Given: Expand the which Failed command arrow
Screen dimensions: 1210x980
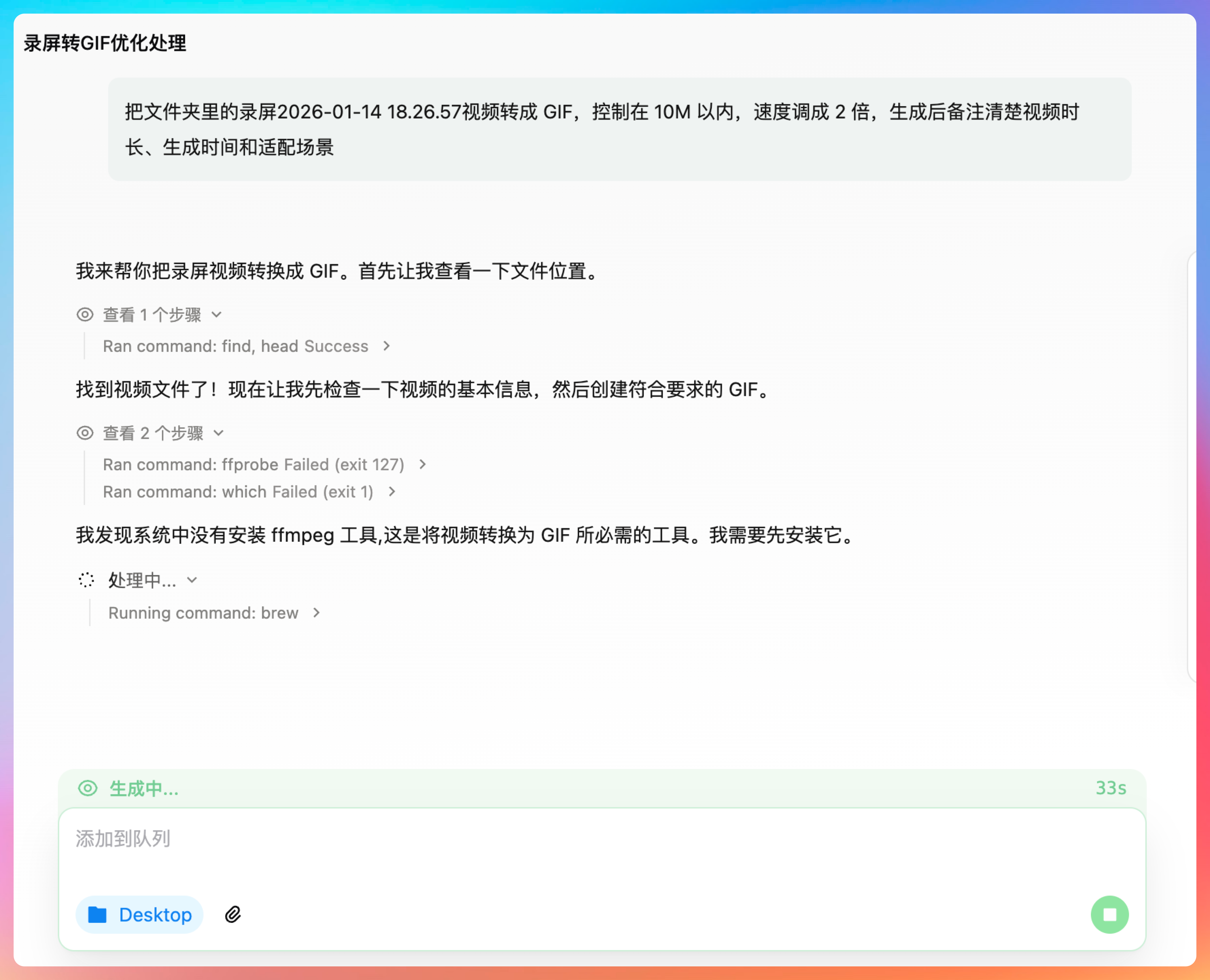Looking at the screenshot, I should [x=392, y=492].
